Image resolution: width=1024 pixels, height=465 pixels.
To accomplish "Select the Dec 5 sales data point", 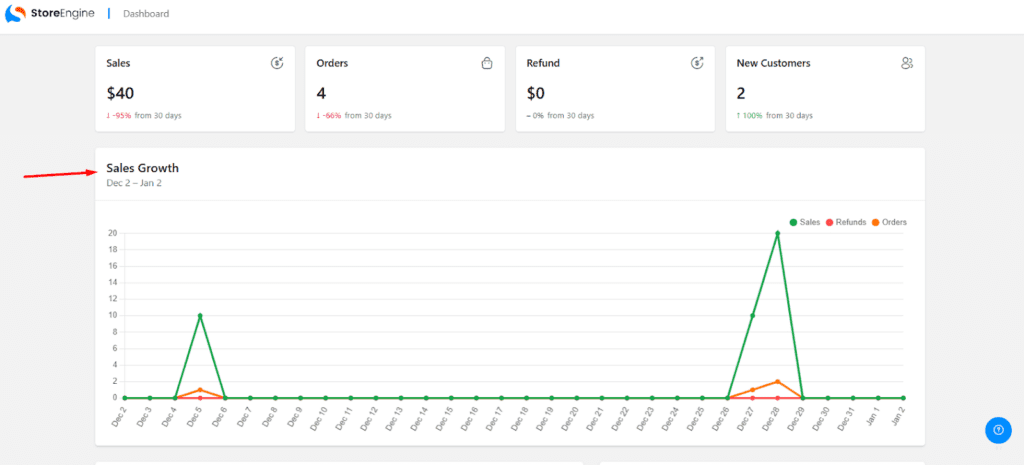I will coord(200,316).
